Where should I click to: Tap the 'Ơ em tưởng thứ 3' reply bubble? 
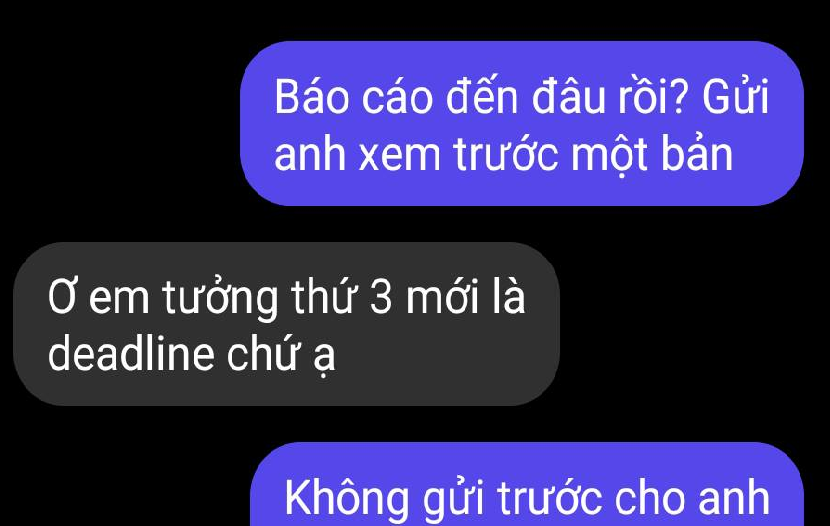click(x=286, y=324)
